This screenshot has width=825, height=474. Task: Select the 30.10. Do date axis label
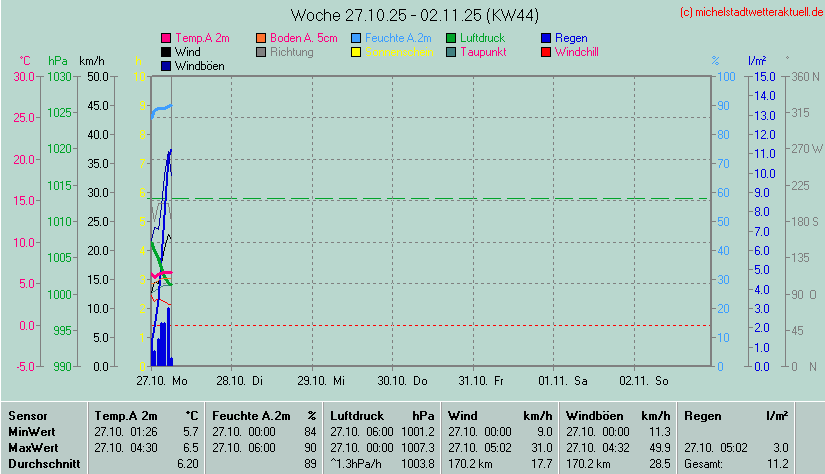(402, 380)
